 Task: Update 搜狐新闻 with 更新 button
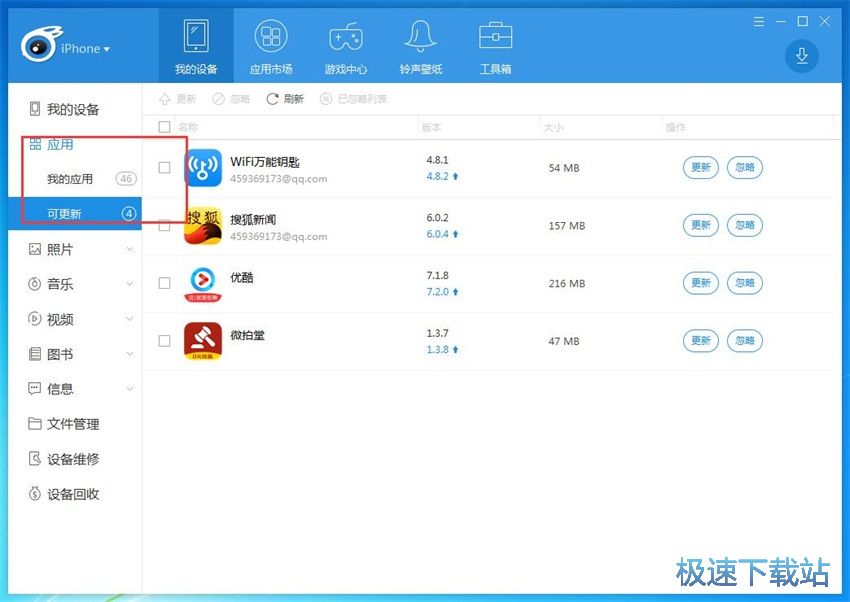click(701, 225)
